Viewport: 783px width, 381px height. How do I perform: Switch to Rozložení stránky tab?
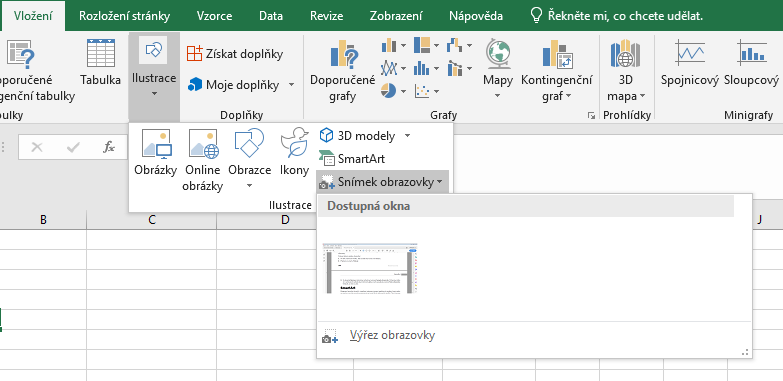(124, 16)
